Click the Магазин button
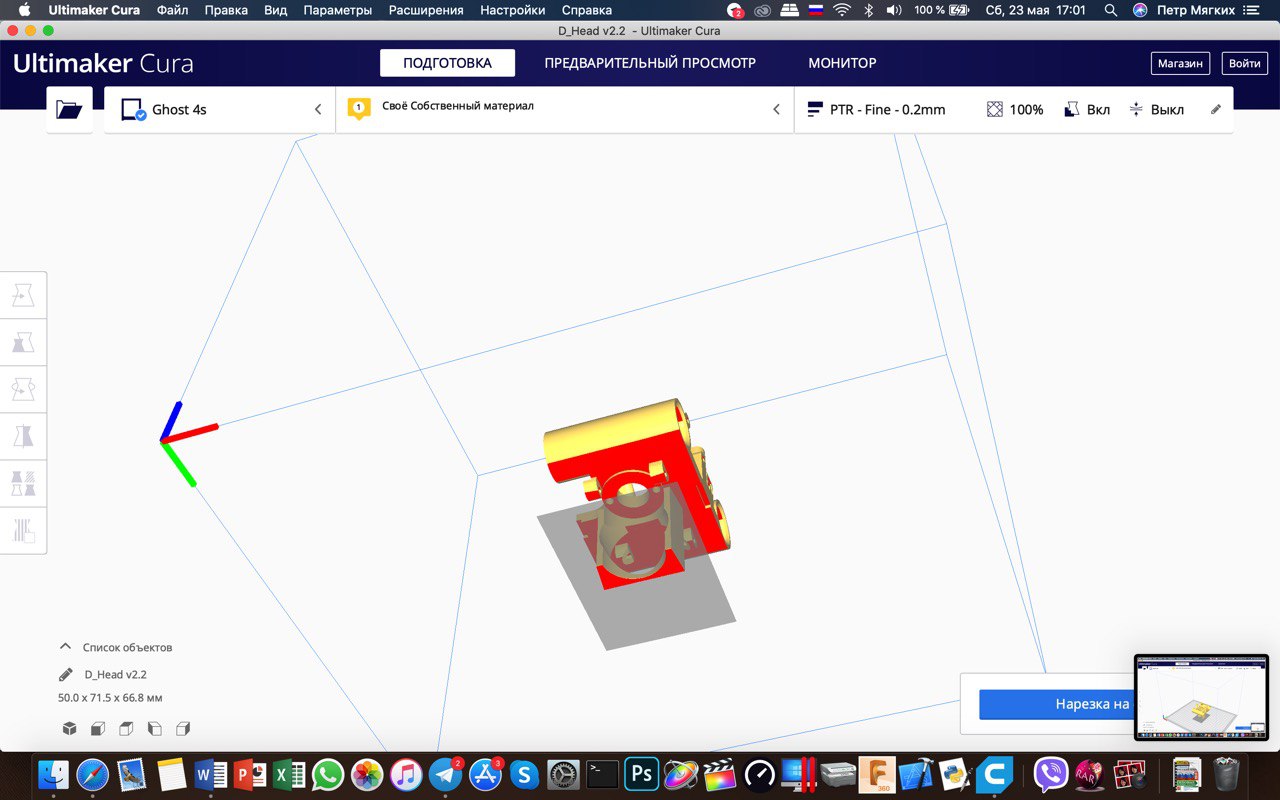Viewport: 1280px width, 800px height. pos(1180,63)
